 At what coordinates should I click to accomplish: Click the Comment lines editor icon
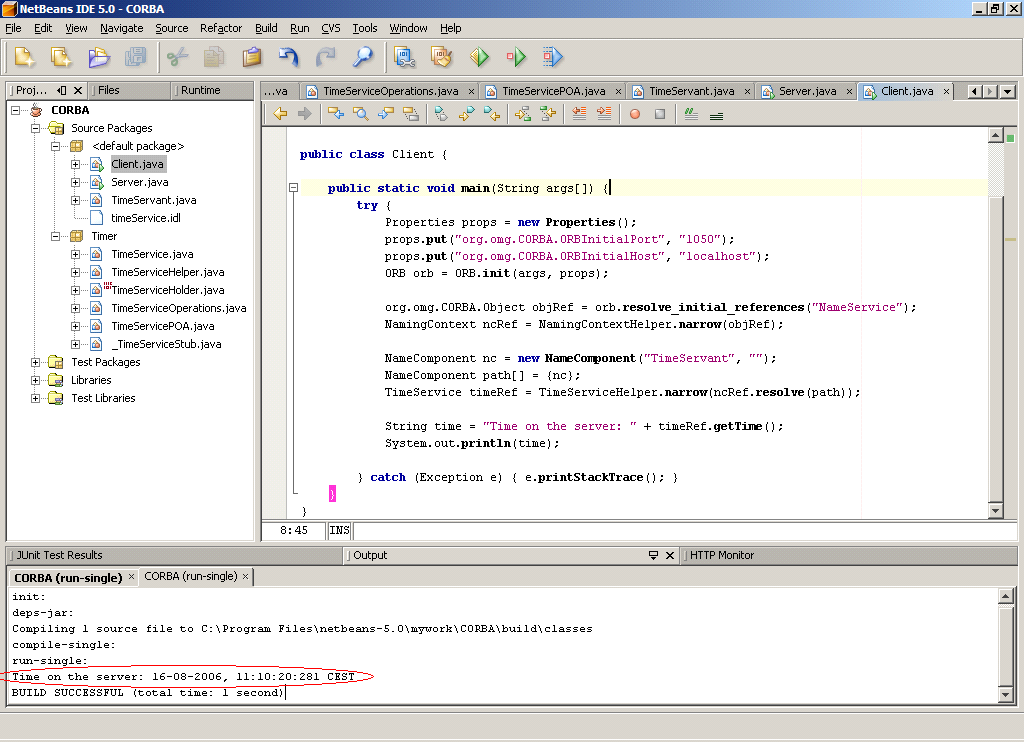(691, 114)
